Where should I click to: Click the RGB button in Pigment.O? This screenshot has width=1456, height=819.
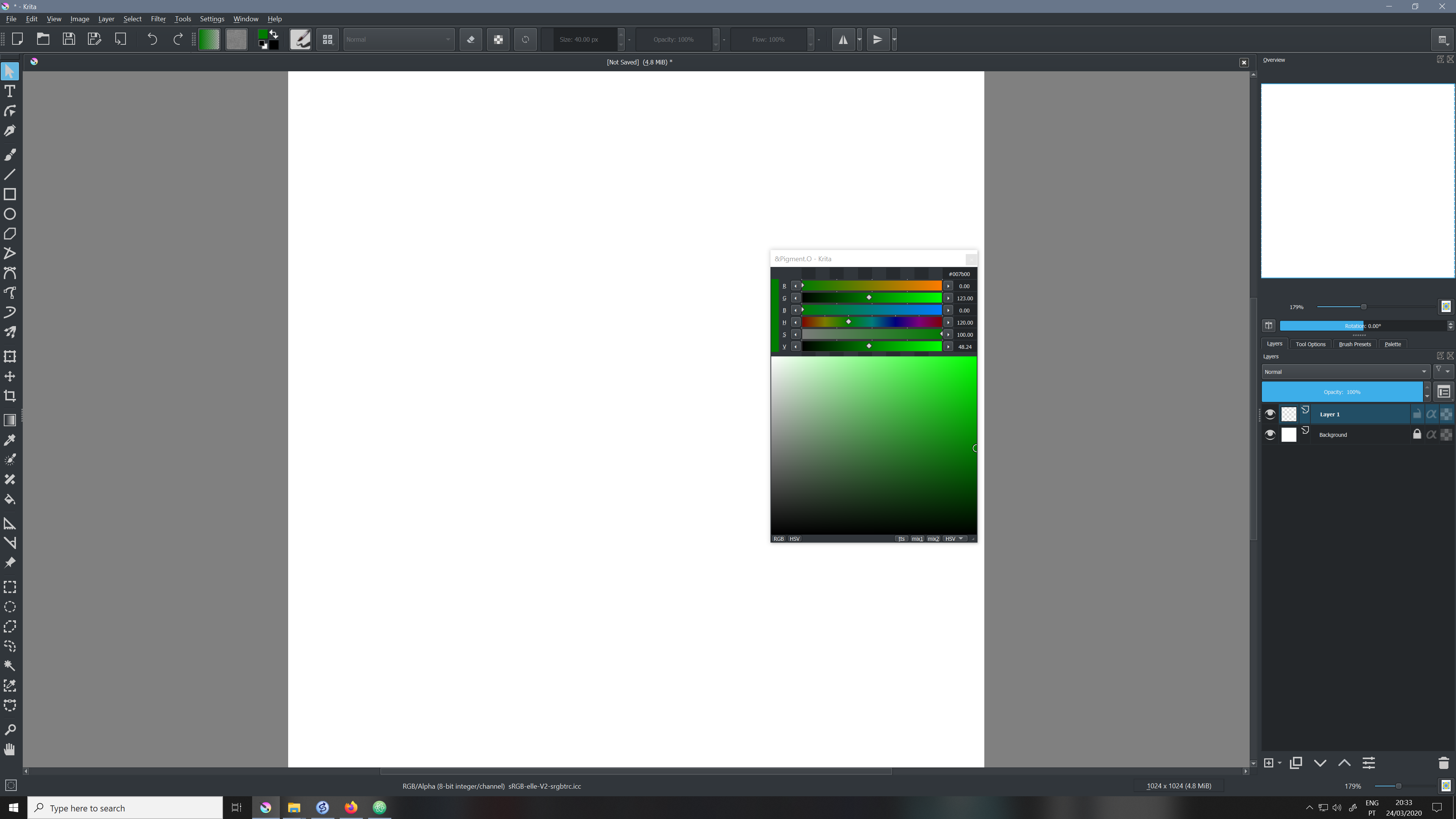point(778,539)
